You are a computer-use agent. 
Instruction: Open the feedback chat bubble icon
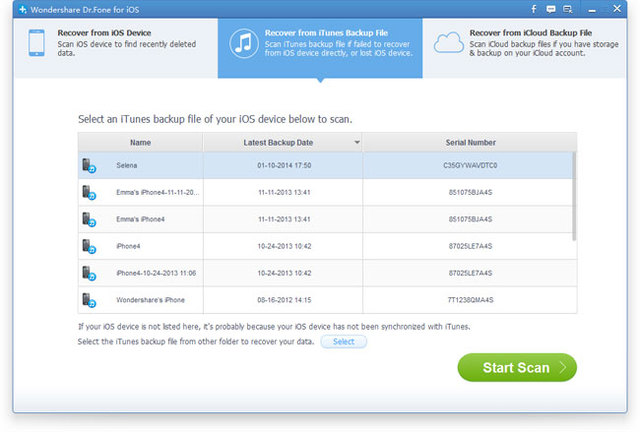pos(551,9)
